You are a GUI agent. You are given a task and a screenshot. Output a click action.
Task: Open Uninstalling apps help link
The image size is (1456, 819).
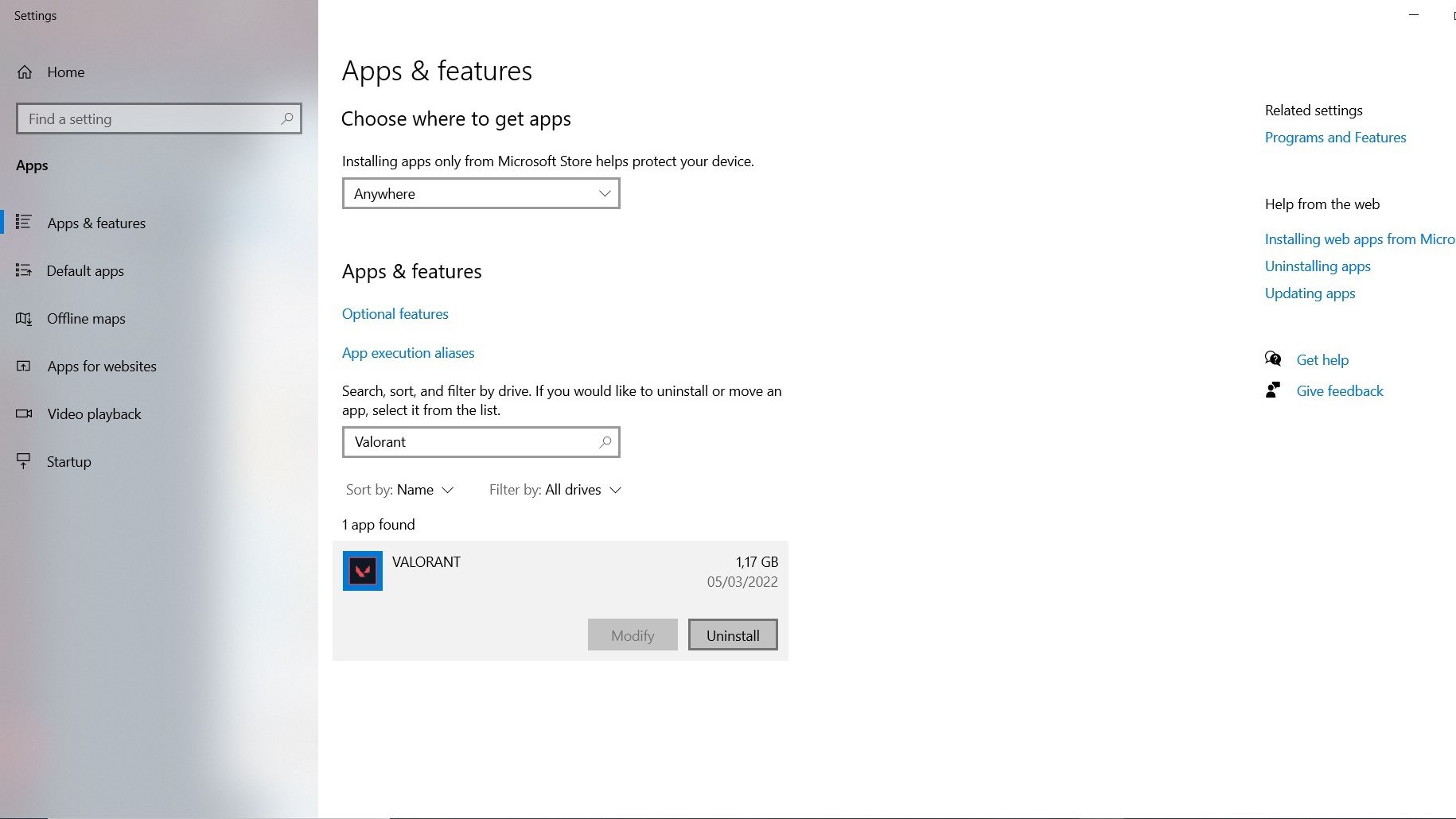click(x=1318, y=266)
